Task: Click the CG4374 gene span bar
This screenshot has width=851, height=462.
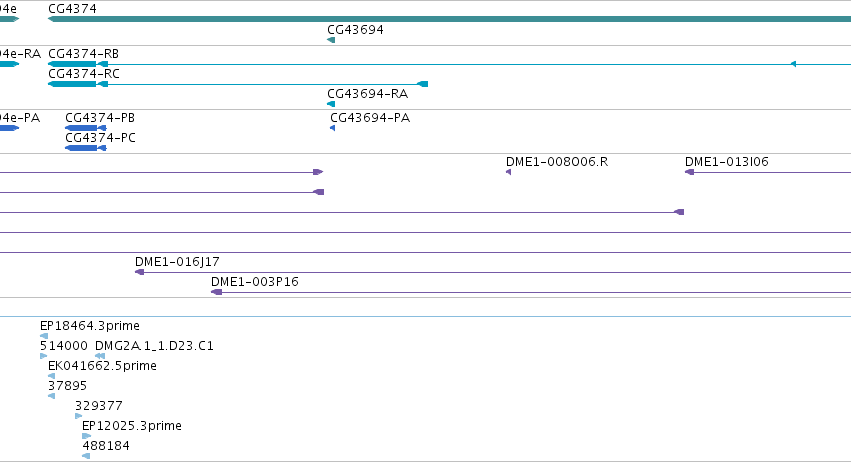Action: point(449,19)
